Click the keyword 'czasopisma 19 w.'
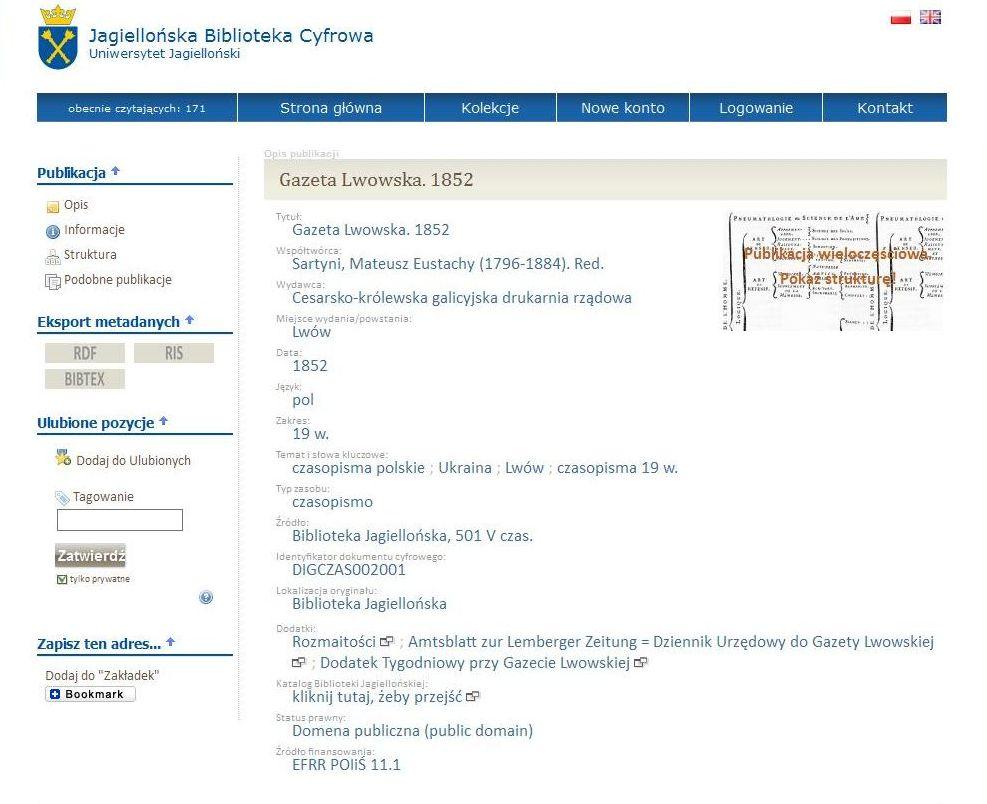Viewport: 987px width, 804px height. (618, 468)
